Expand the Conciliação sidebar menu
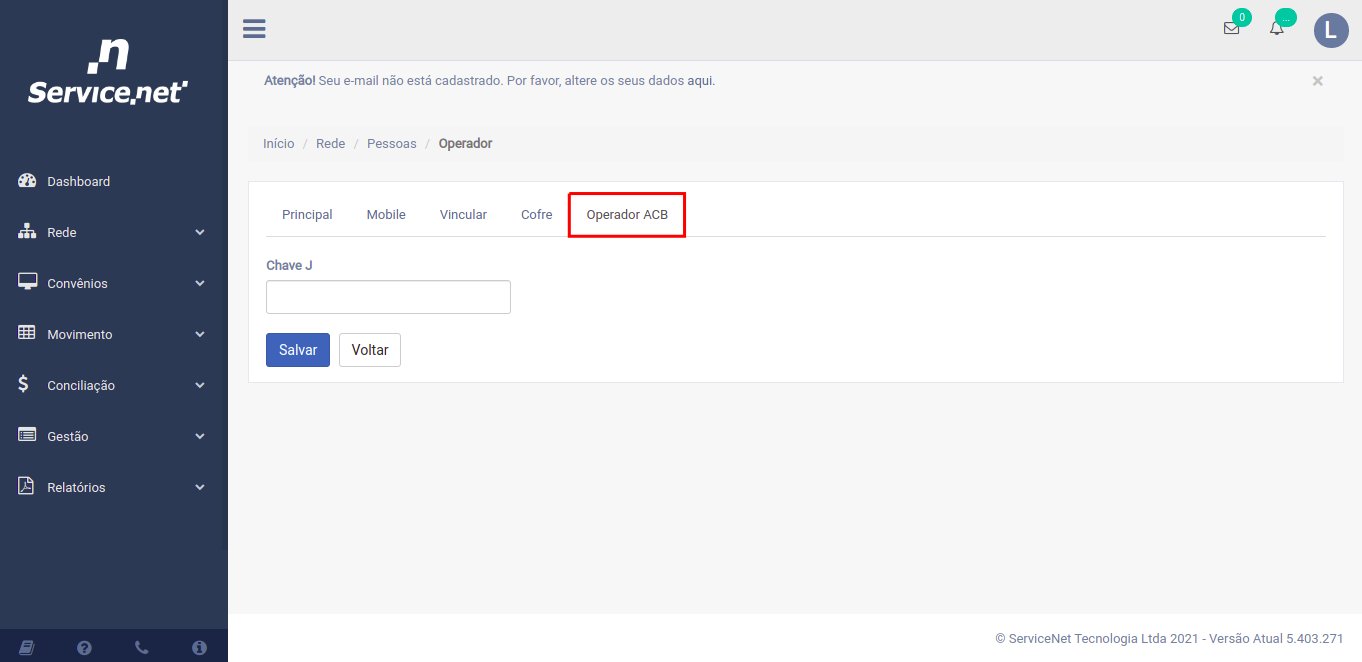The width and height of the screenshot is (1362, 662). tap(112, 385)
